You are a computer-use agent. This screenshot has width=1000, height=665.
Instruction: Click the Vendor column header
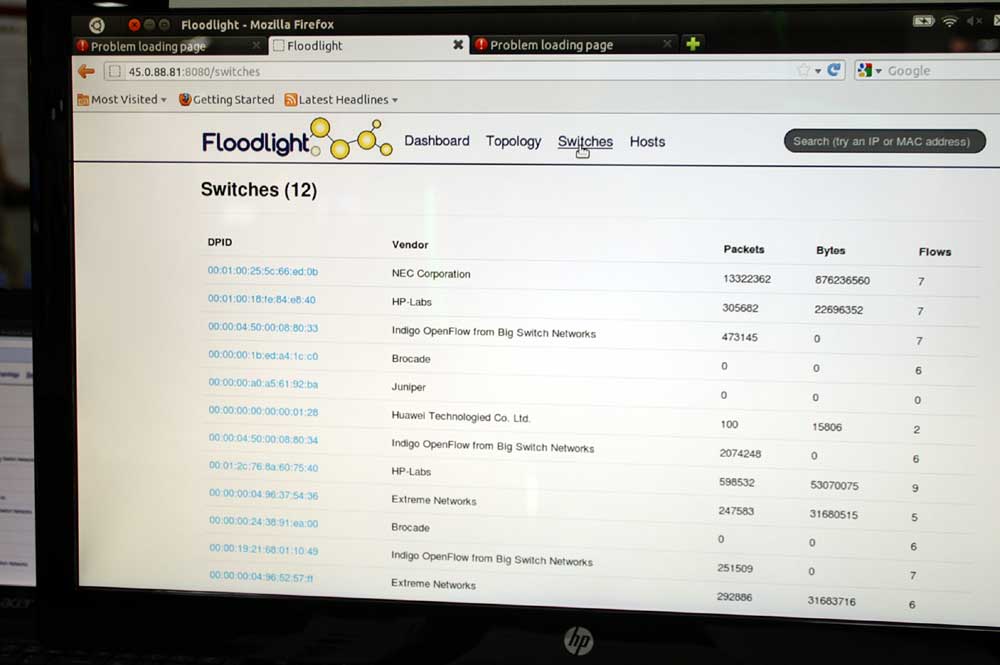(410, 245)
